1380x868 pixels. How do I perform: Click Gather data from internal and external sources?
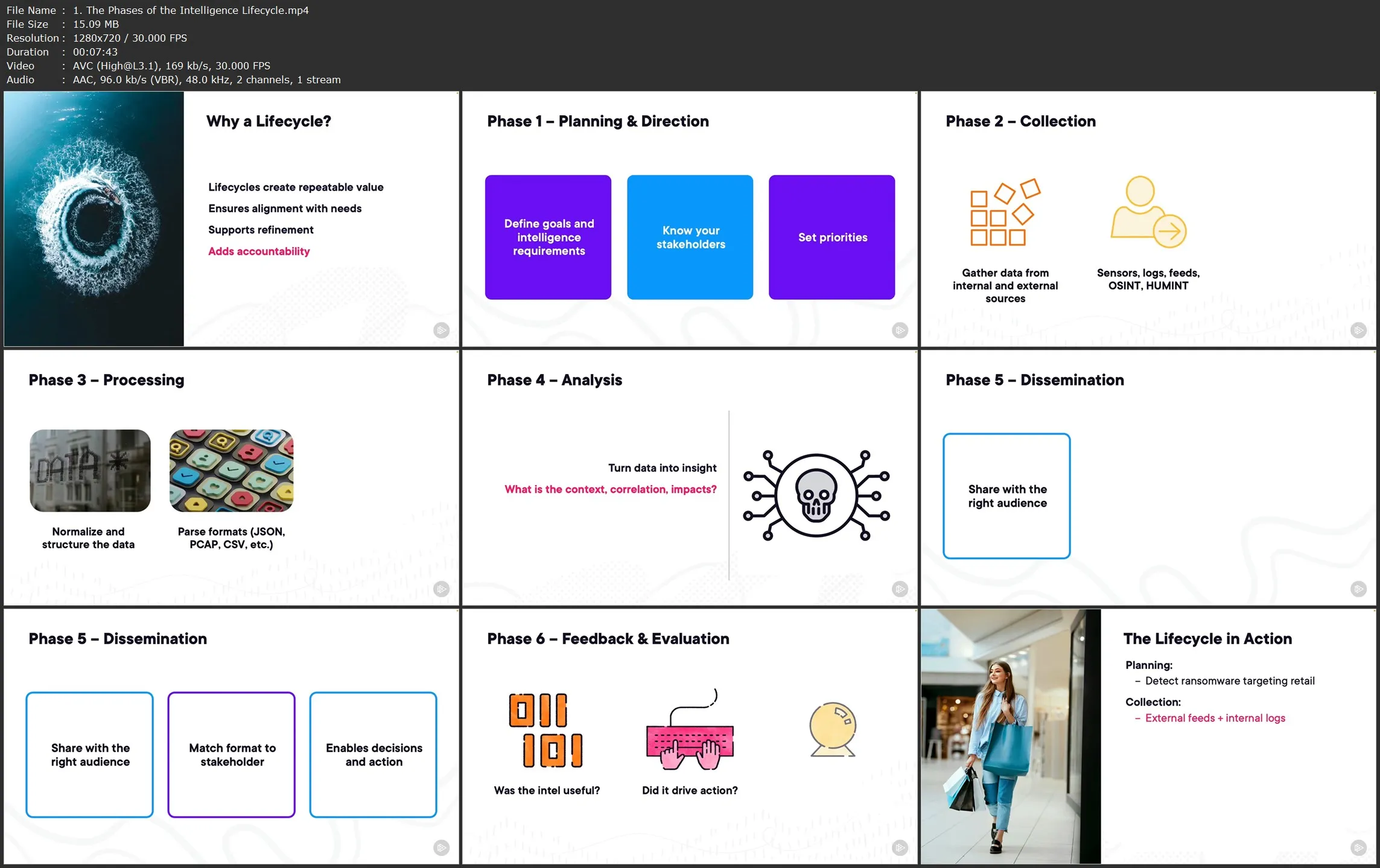click(1005, 286)
